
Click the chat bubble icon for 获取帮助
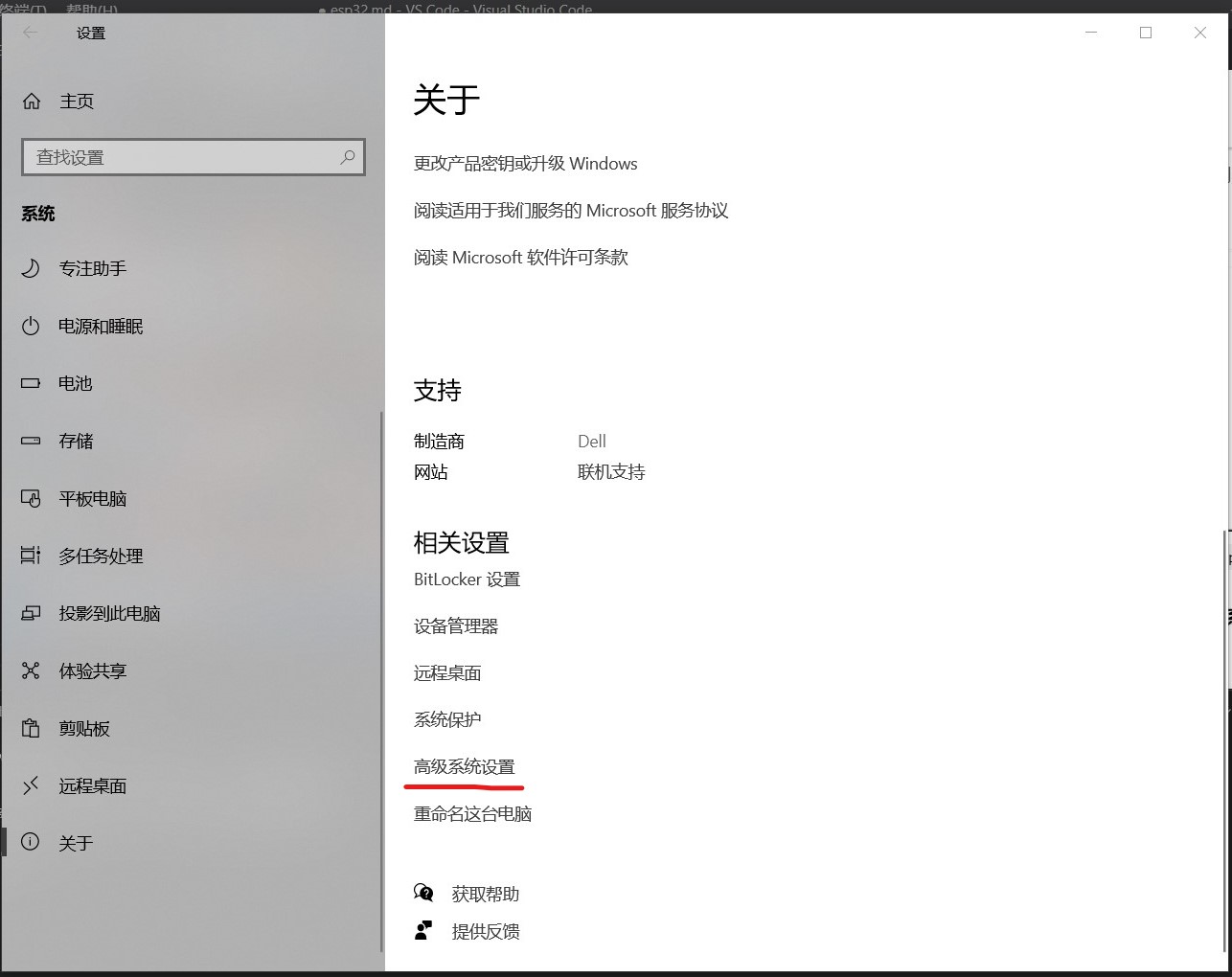coord(423,893)
